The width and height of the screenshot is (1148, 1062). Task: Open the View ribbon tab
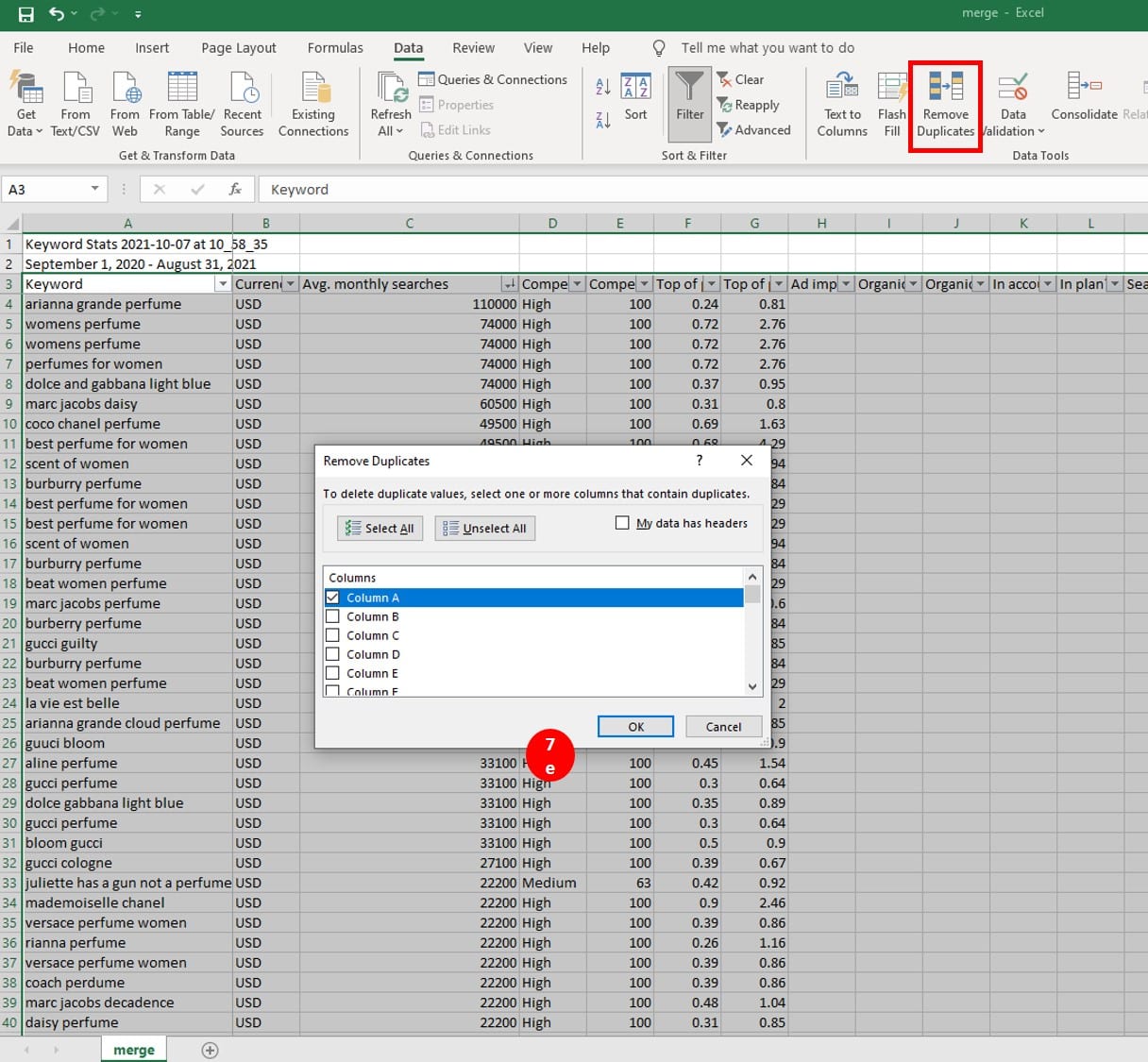click(x=538, y=48)
